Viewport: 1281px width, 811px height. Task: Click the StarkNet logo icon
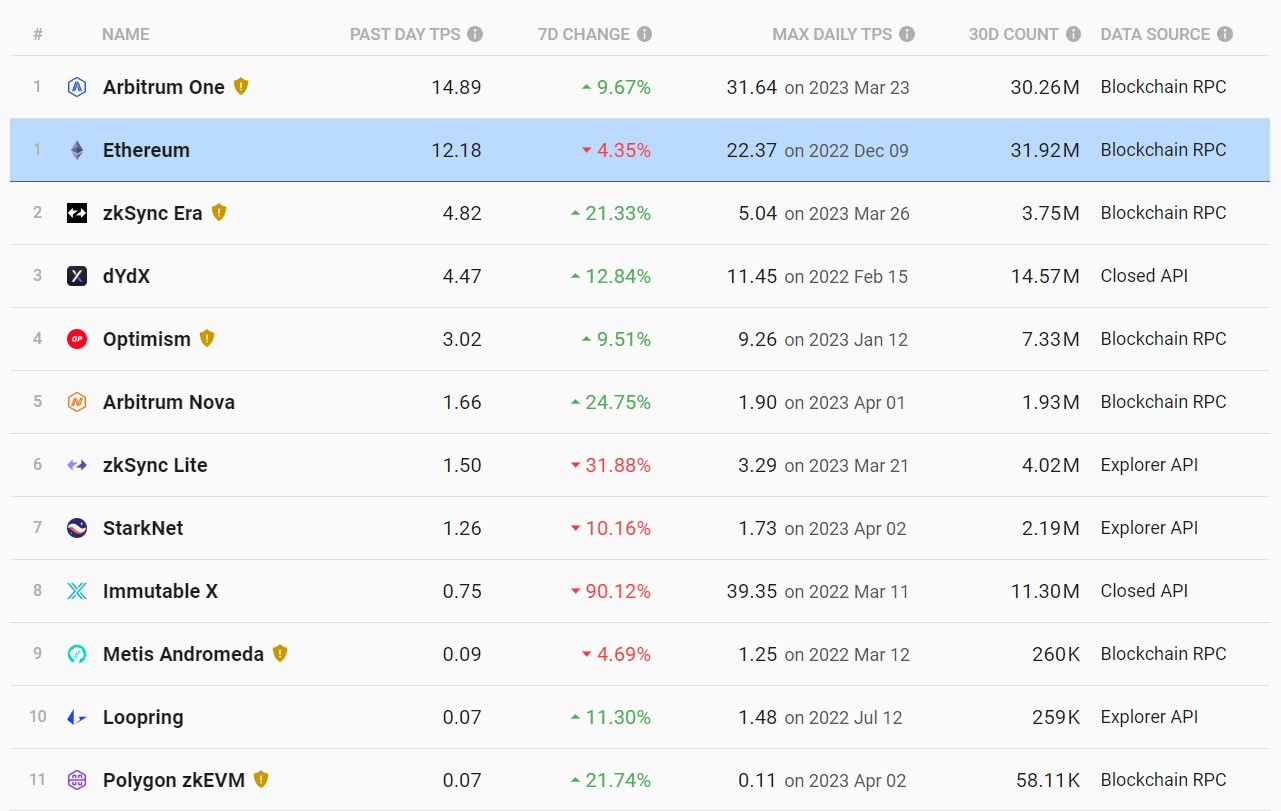click(77, 528)
